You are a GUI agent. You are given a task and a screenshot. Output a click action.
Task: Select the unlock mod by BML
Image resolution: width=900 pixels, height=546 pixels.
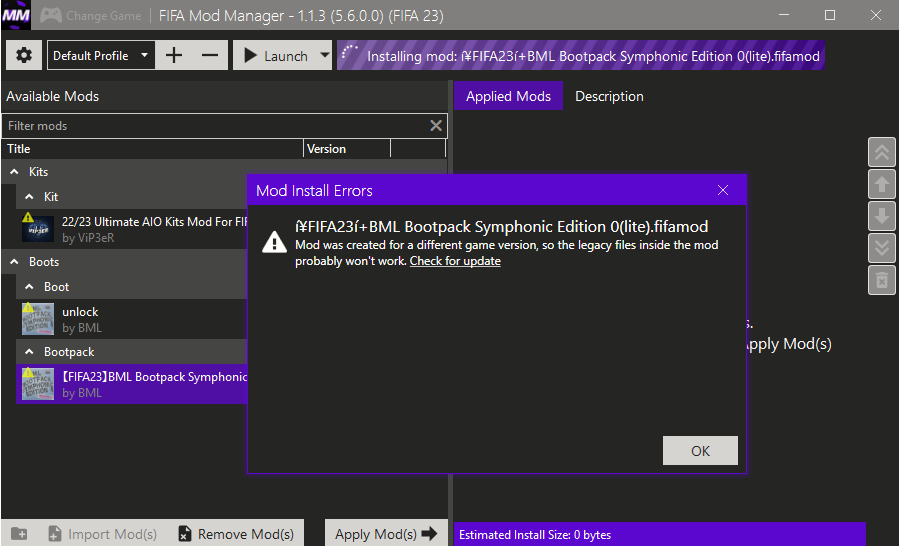132,319
